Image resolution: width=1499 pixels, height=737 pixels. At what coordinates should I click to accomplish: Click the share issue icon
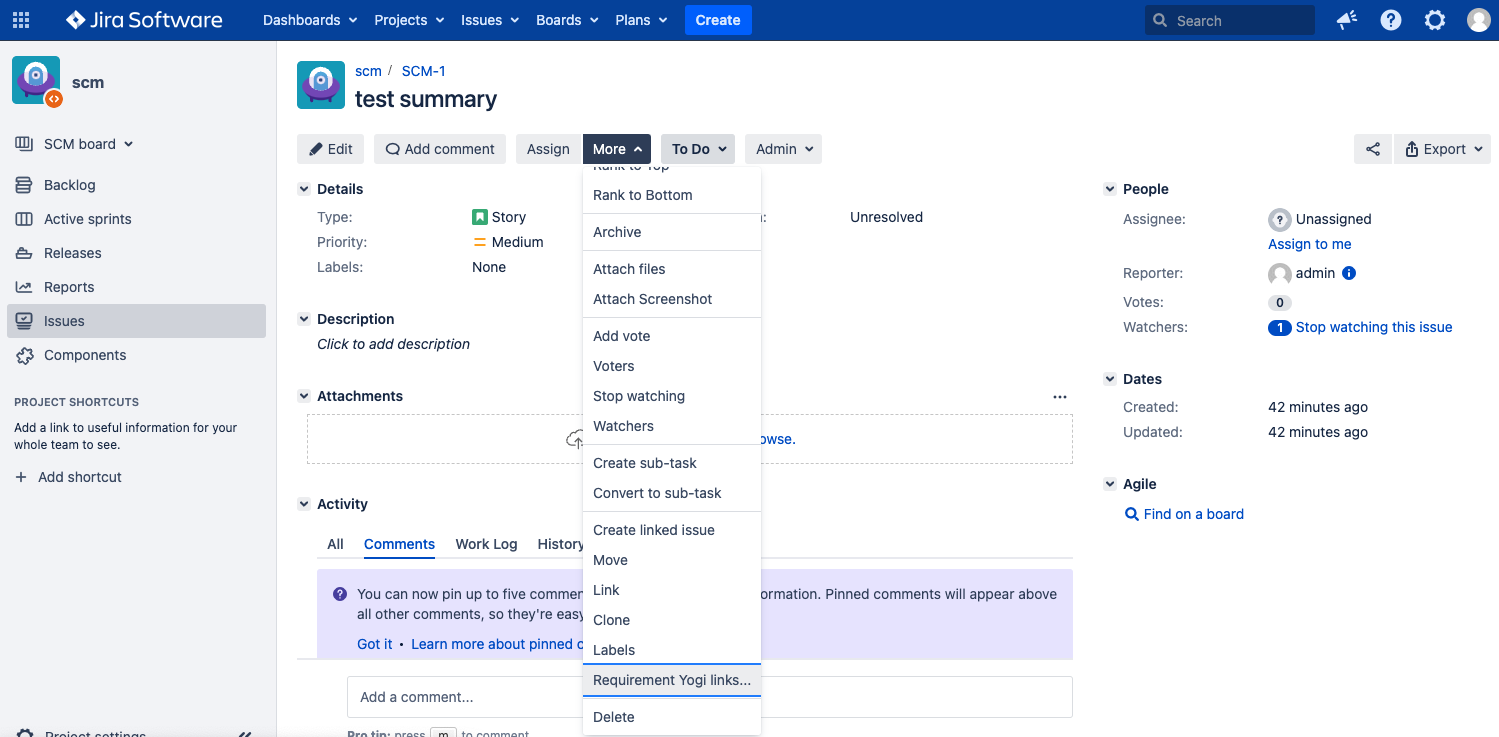(x=1373, y=149)
